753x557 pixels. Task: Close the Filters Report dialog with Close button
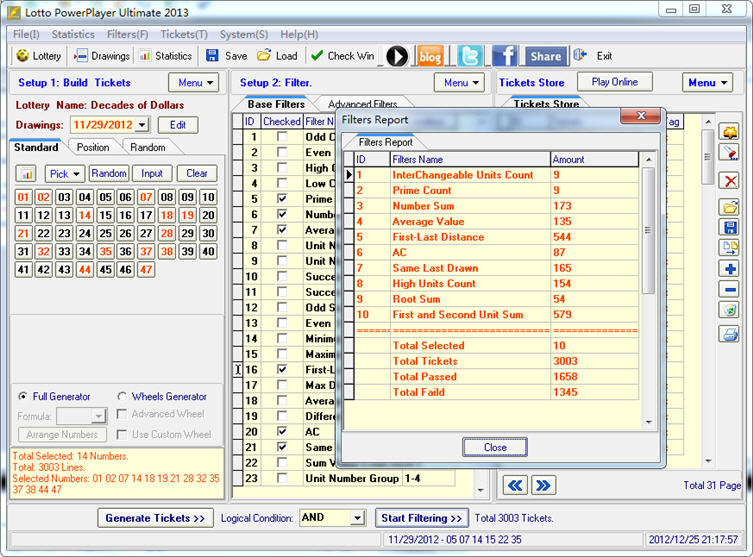tap(495, 447)
